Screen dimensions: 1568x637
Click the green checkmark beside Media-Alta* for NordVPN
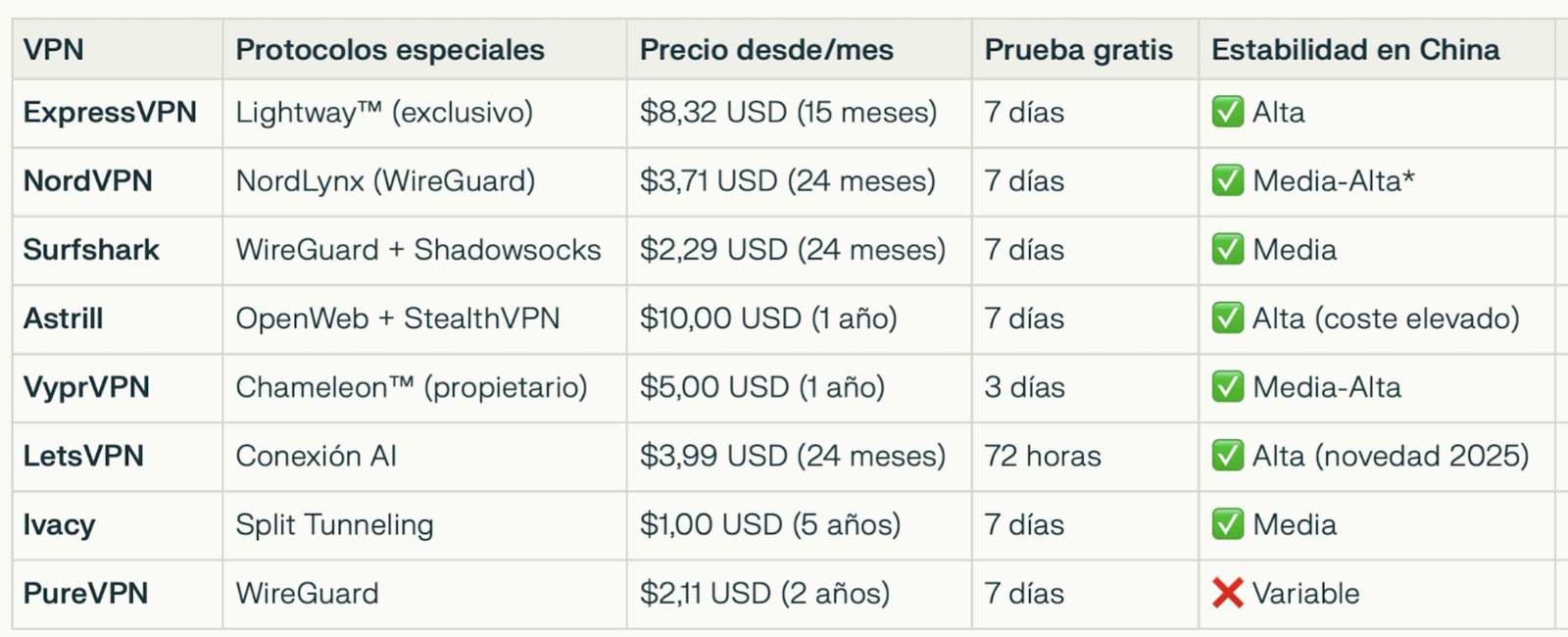pyautogui.click(x=1227, y=181)
